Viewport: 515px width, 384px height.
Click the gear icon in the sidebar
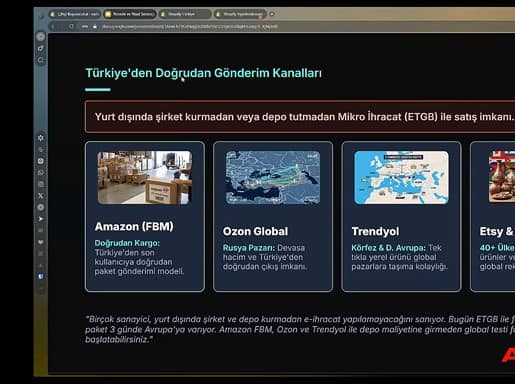click(x=41, y=138)
